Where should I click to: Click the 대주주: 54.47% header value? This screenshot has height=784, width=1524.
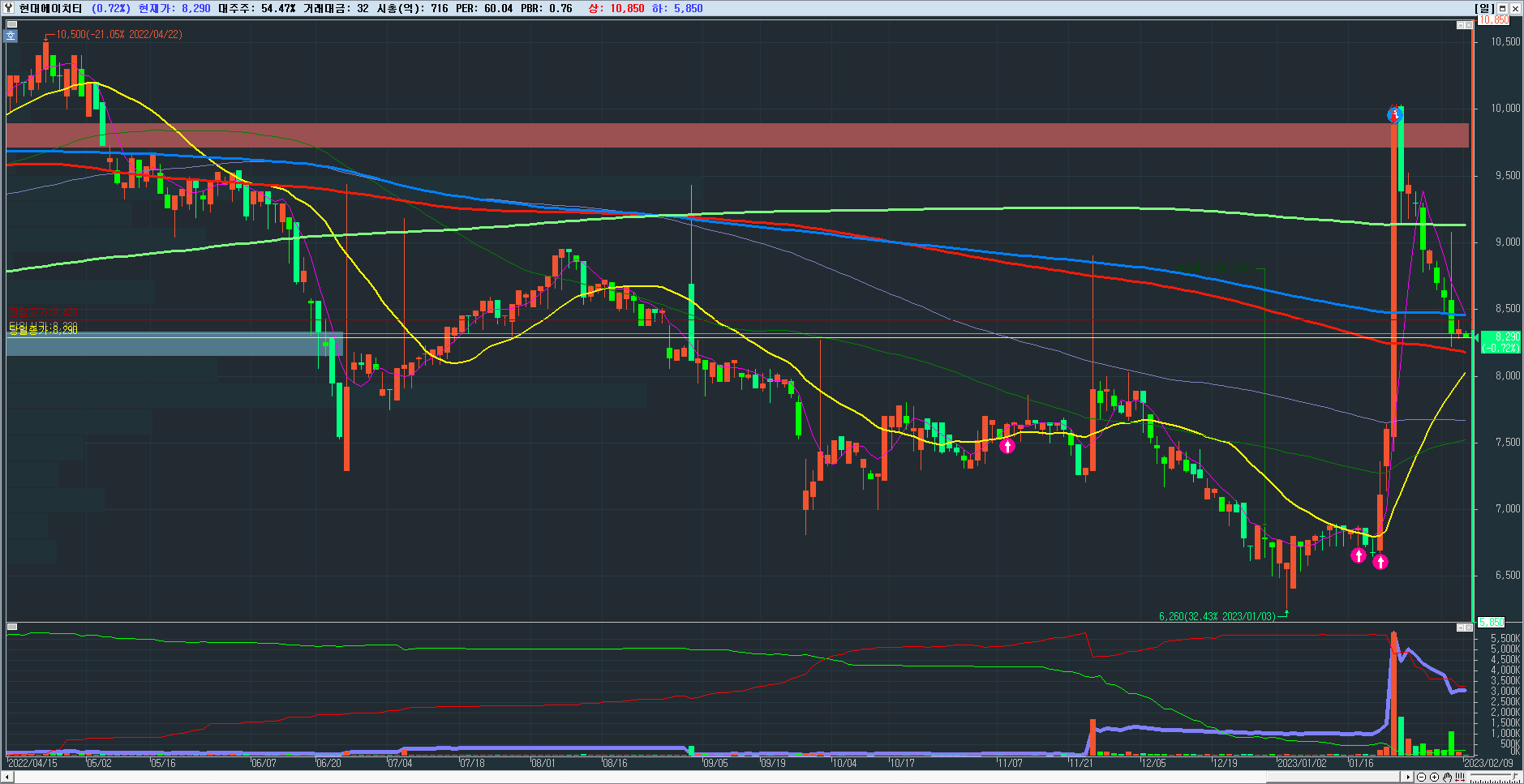[256, 8]
